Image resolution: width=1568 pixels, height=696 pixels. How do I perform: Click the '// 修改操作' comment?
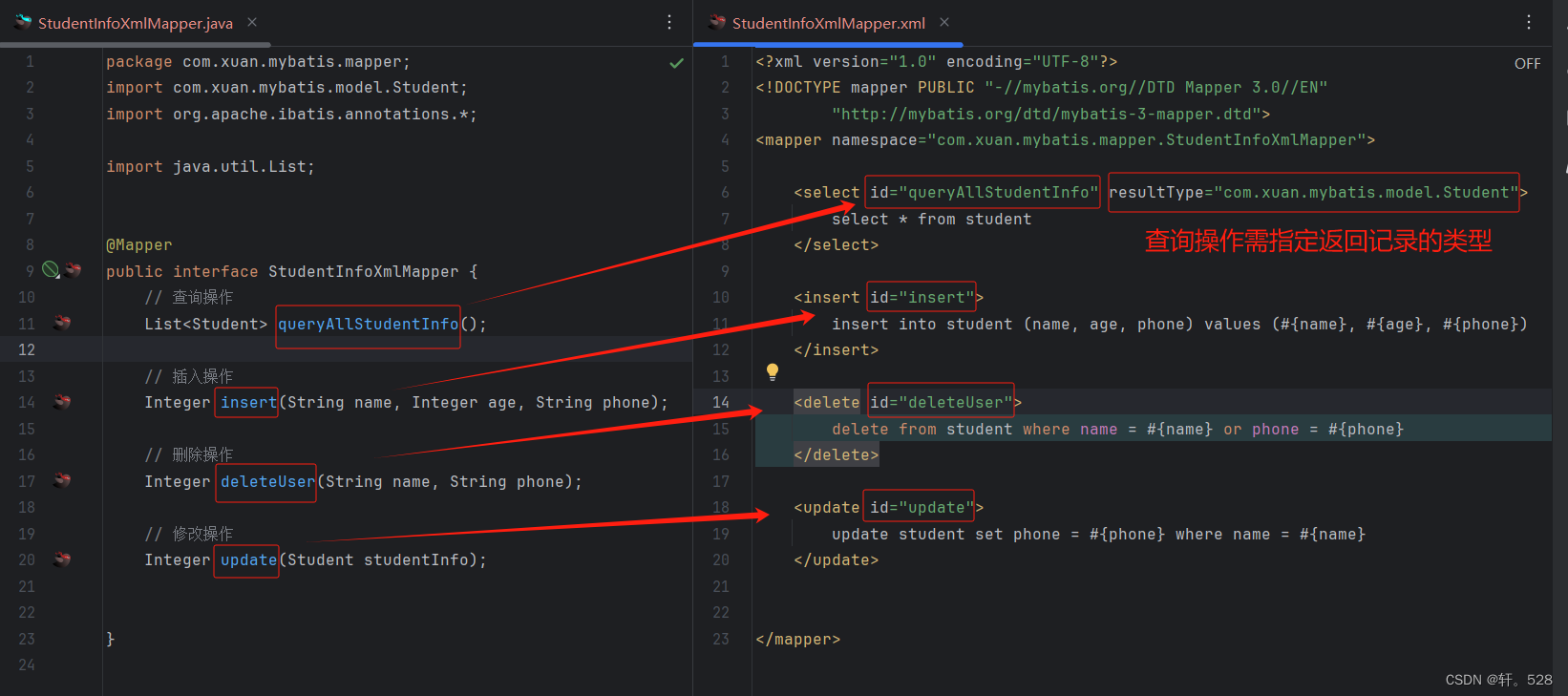pyautogui.click(x=189, y=534)
